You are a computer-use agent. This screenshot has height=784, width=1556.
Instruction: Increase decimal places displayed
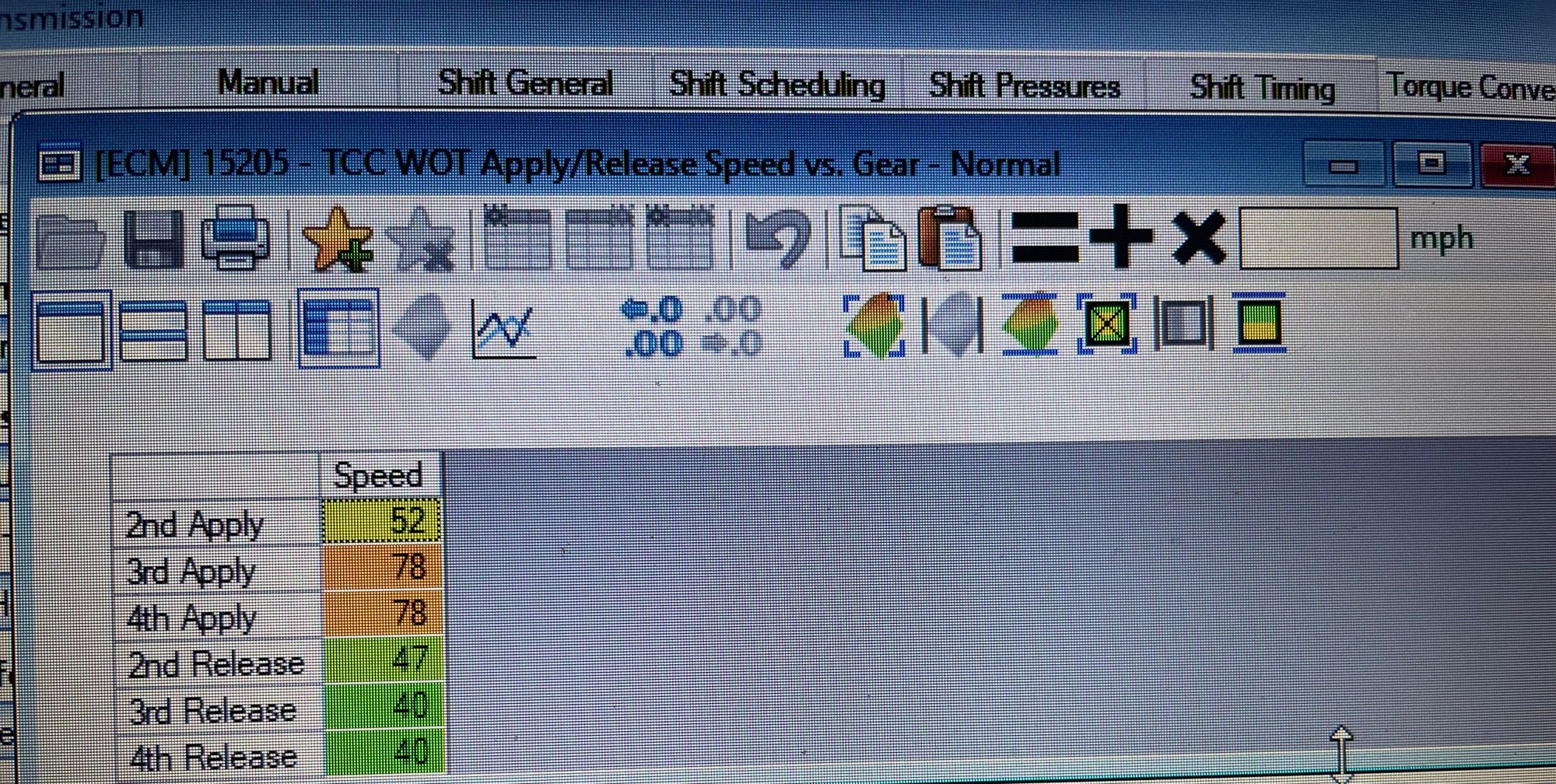coord(652,327)
